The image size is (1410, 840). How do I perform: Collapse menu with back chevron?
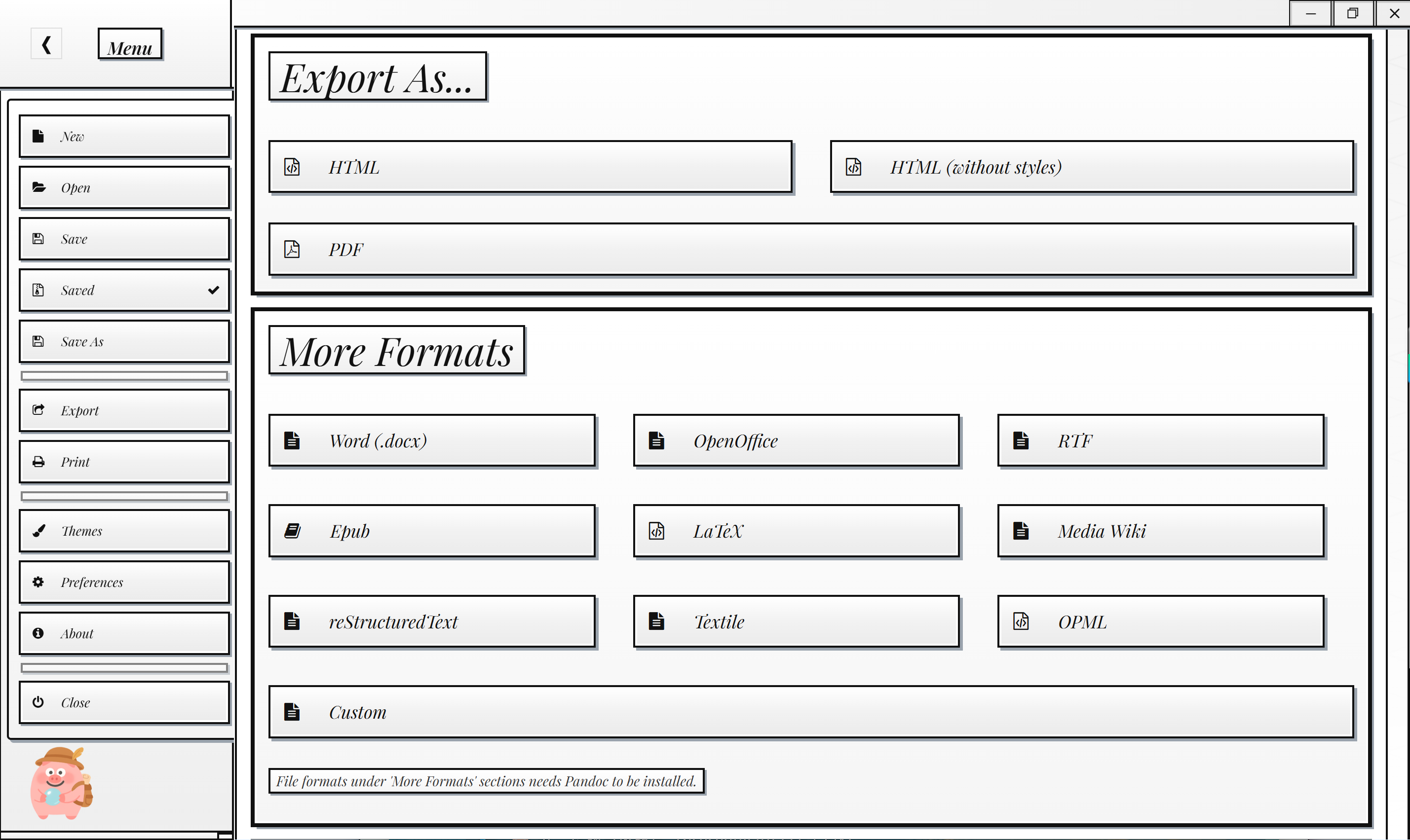(x=46, y=44)
